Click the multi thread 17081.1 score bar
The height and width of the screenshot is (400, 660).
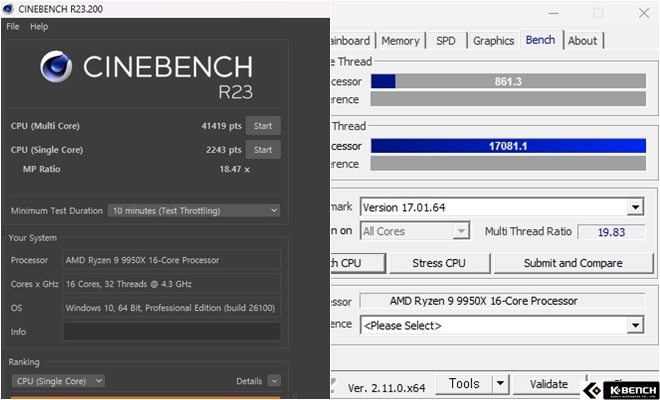(x=508, y=146)
